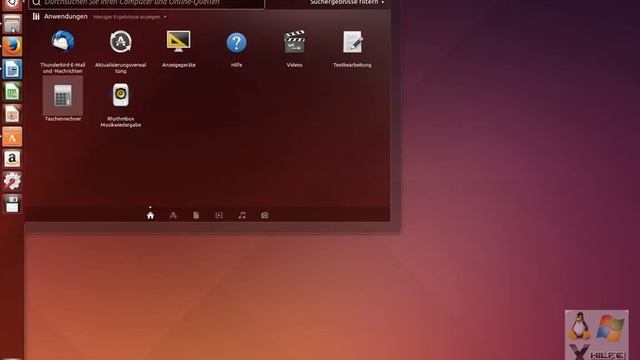Viewport: 640px width, 360px height.
Task: Collapse results via Weniger Ergebnisse anzeigen
Action: click(x=129, y=17)
